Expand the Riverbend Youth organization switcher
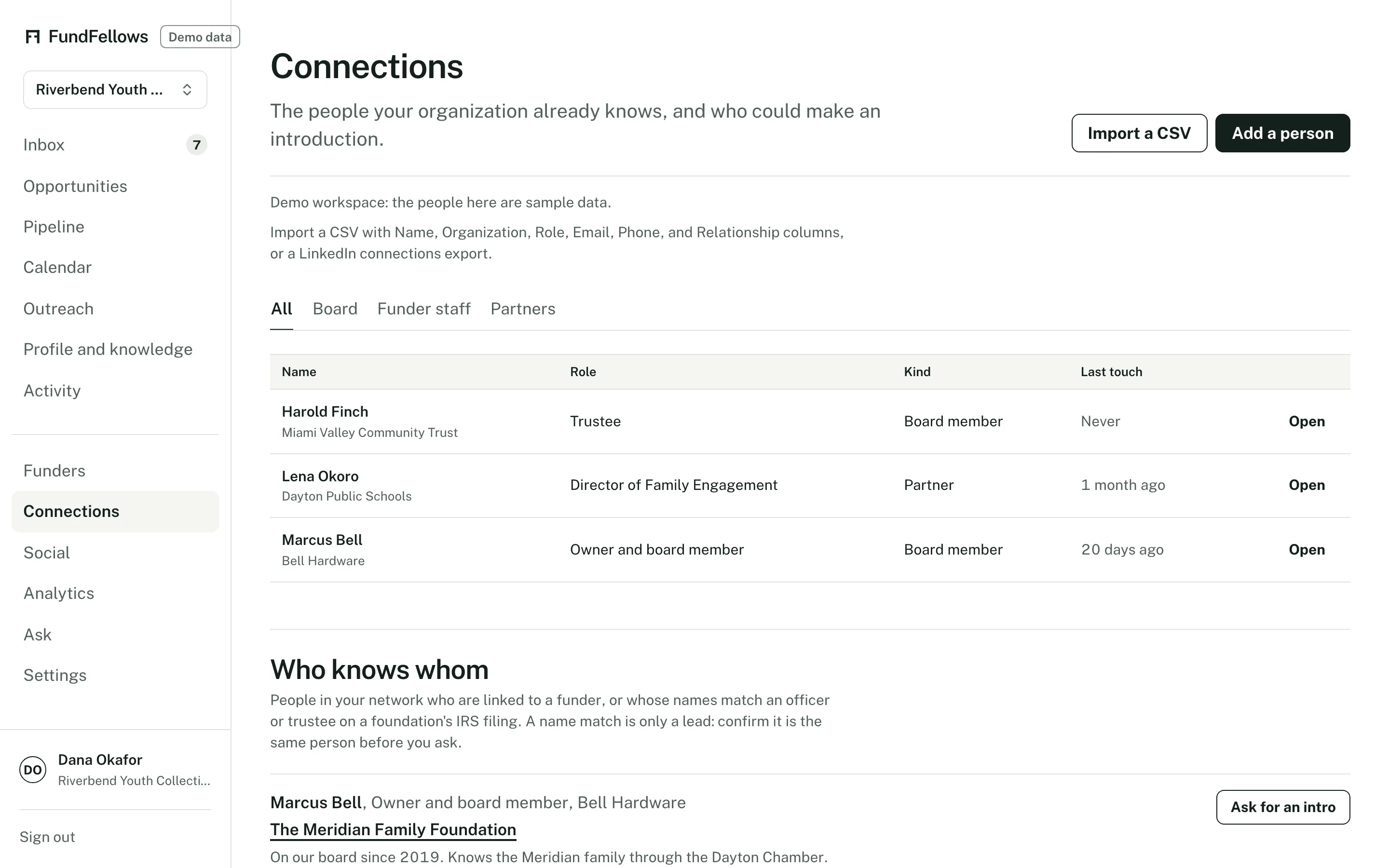This screenshot has height=868, width=1389. 115,90
